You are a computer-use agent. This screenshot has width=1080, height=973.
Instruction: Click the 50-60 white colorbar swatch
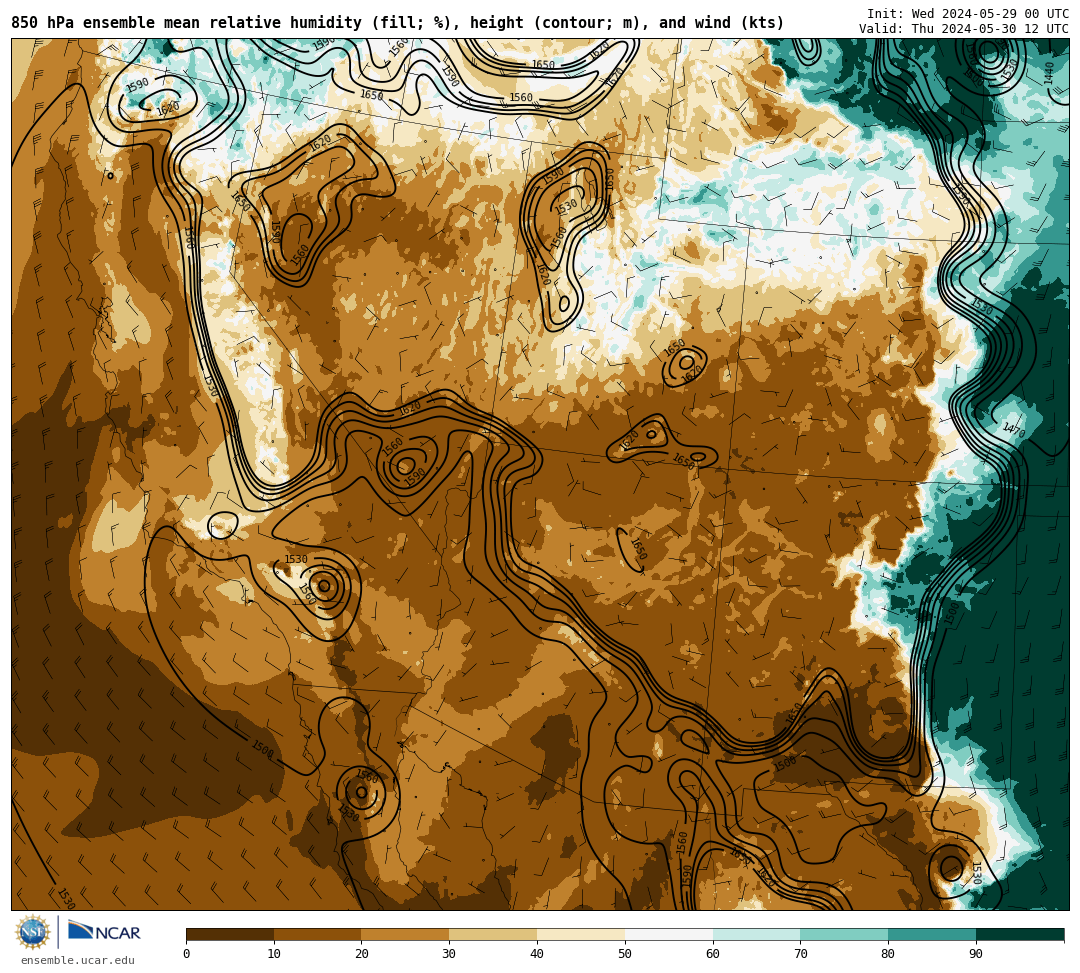pos(669,934)
